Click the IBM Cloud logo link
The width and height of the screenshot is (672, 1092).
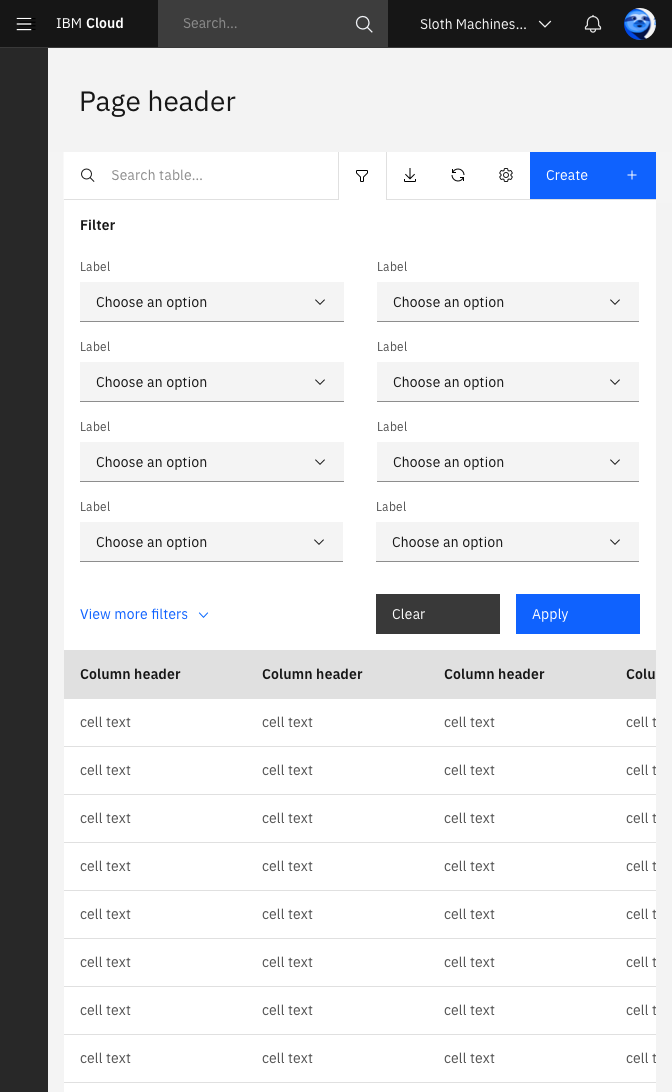90,24
